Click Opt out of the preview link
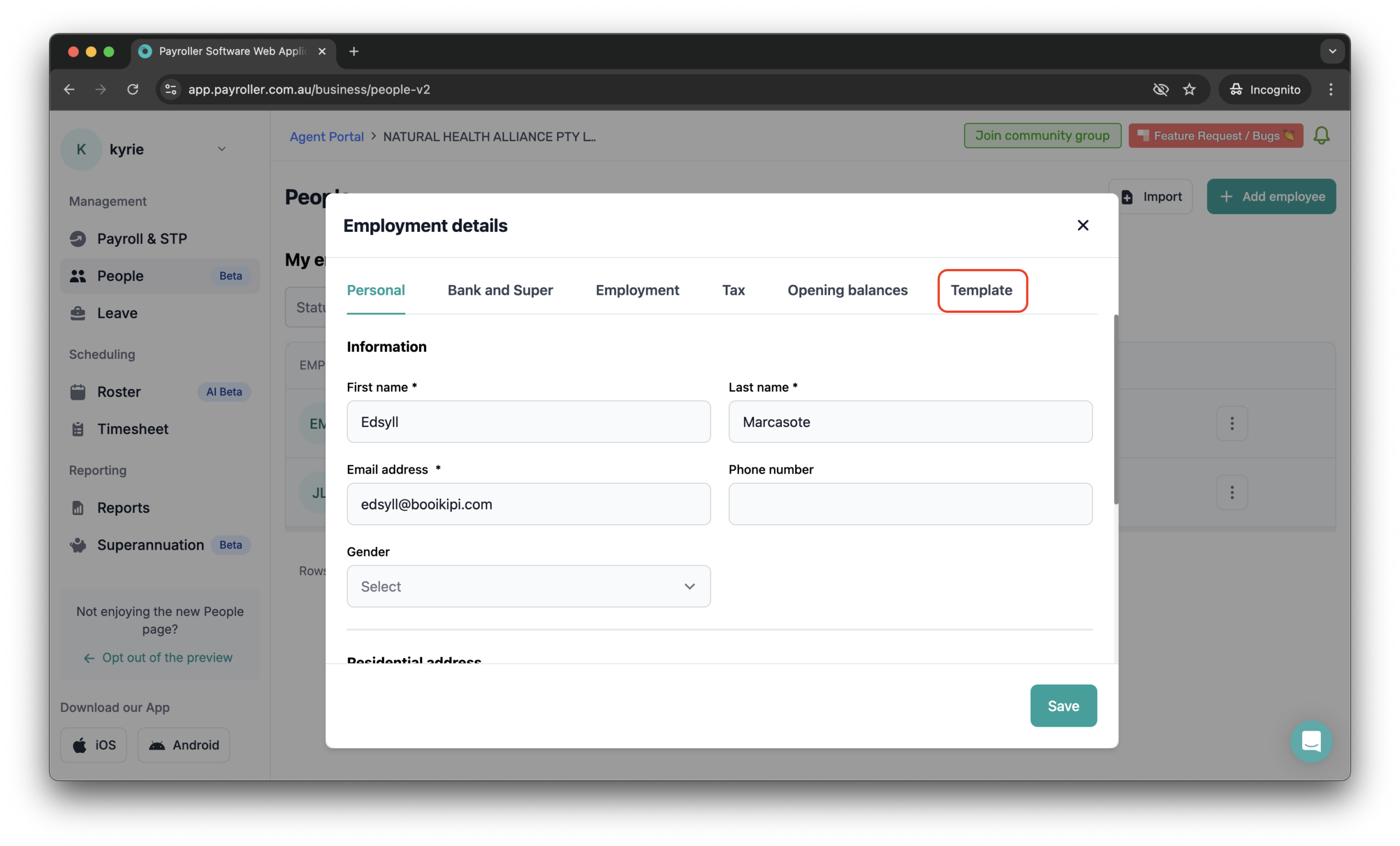Screen dimensions: 1400x846 (158, 657)
